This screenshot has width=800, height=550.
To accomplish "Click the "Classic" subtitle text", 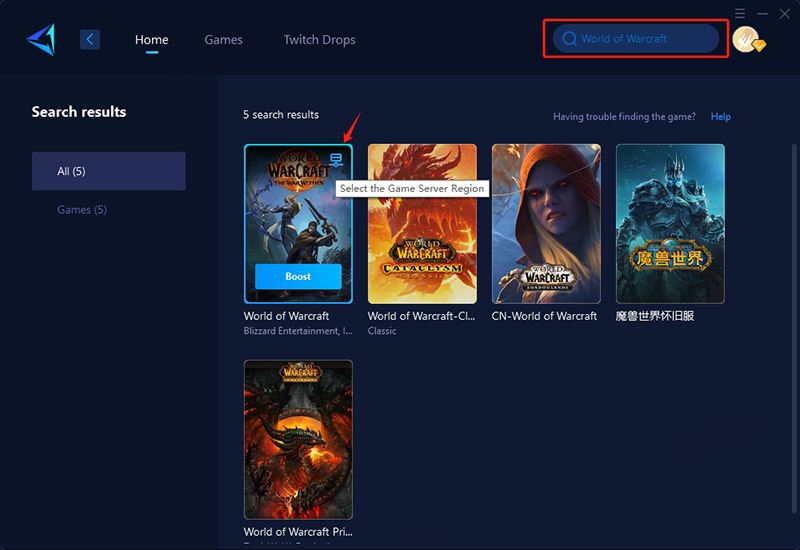I will [x=382, y=331].
